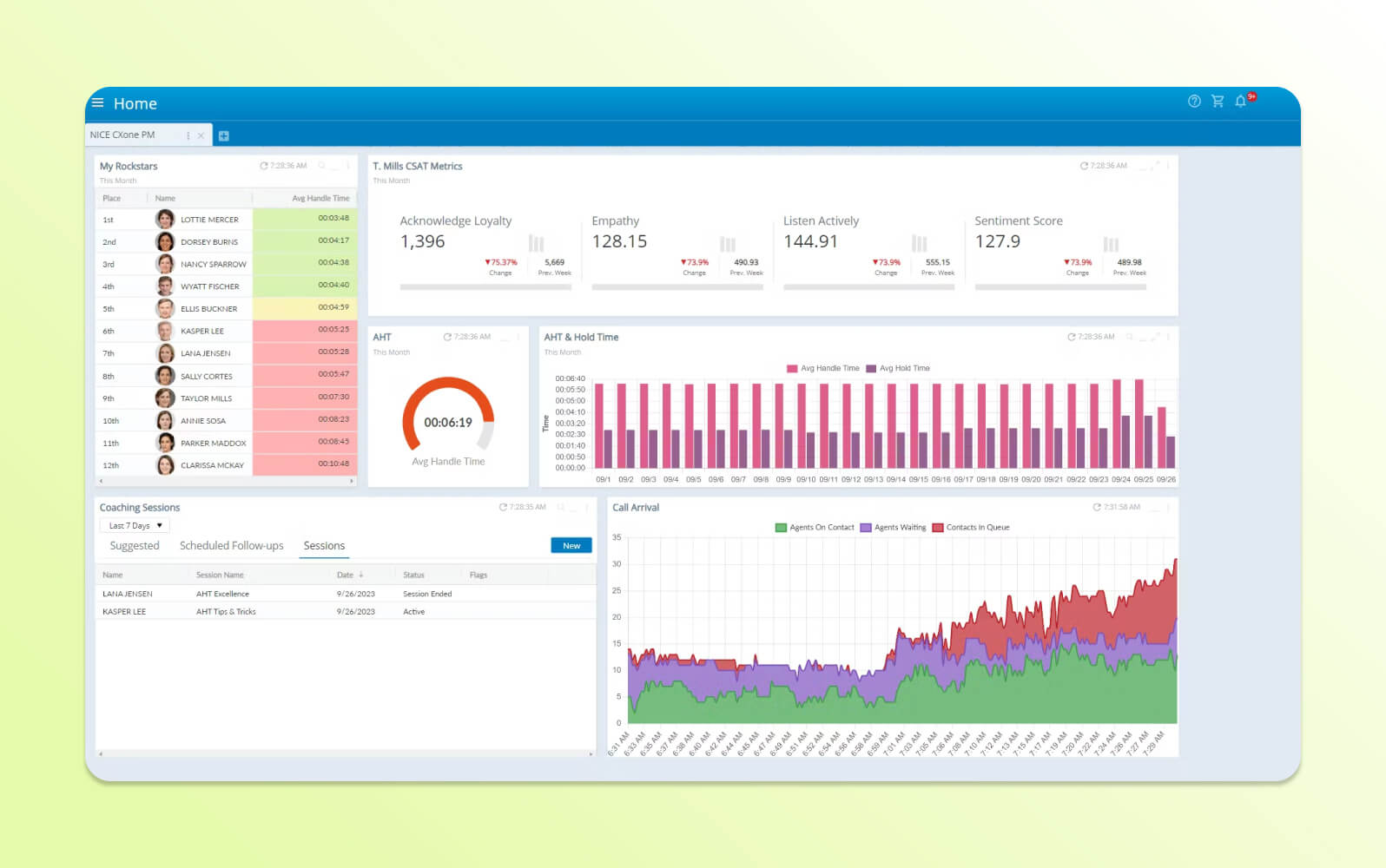Click the Flags column header
Image resolution: width=1386 pixels, height=868 pixels.
(x=478, y=575)
